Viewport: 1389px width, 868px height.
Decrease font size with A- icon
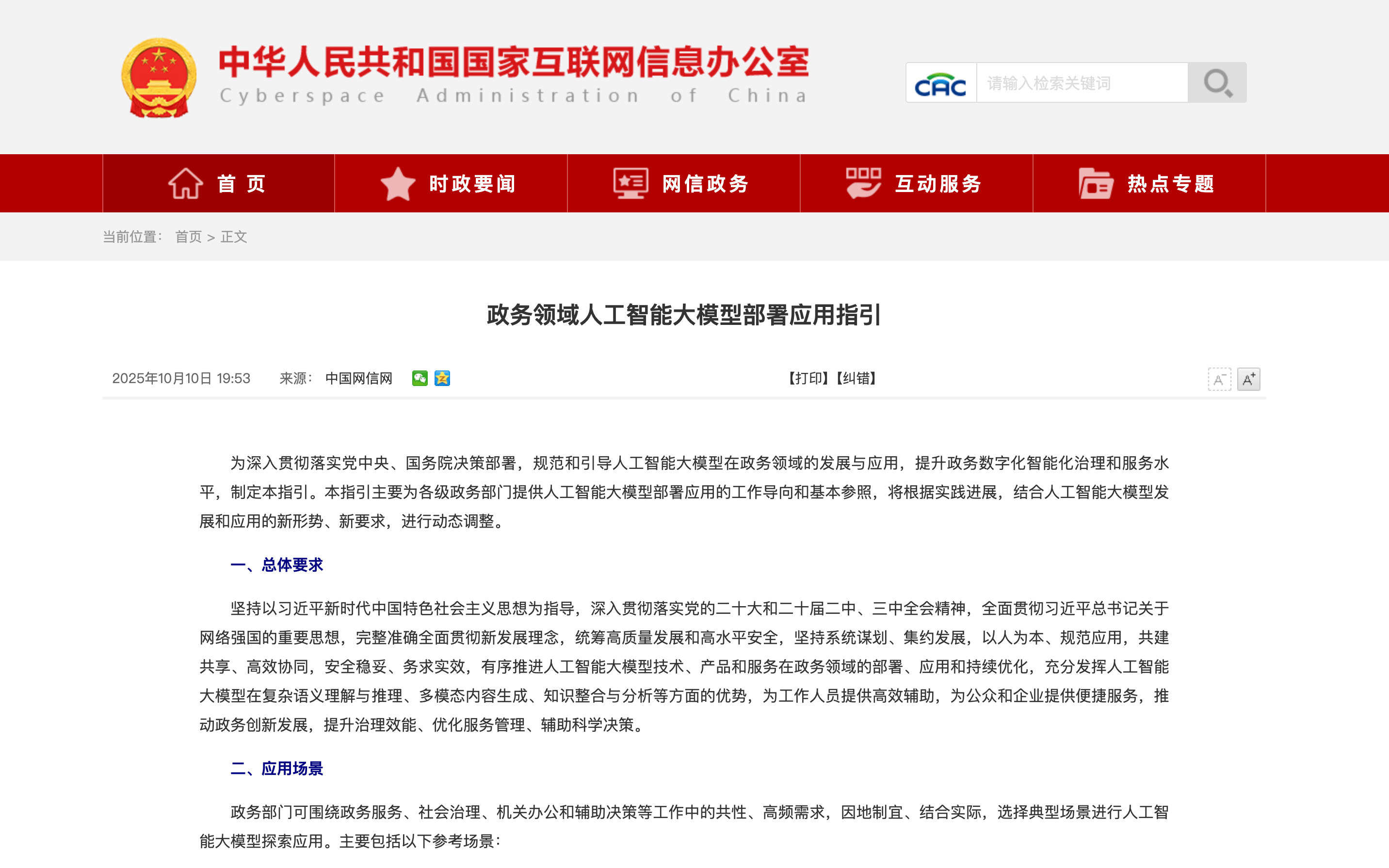tap(1219, 380)
